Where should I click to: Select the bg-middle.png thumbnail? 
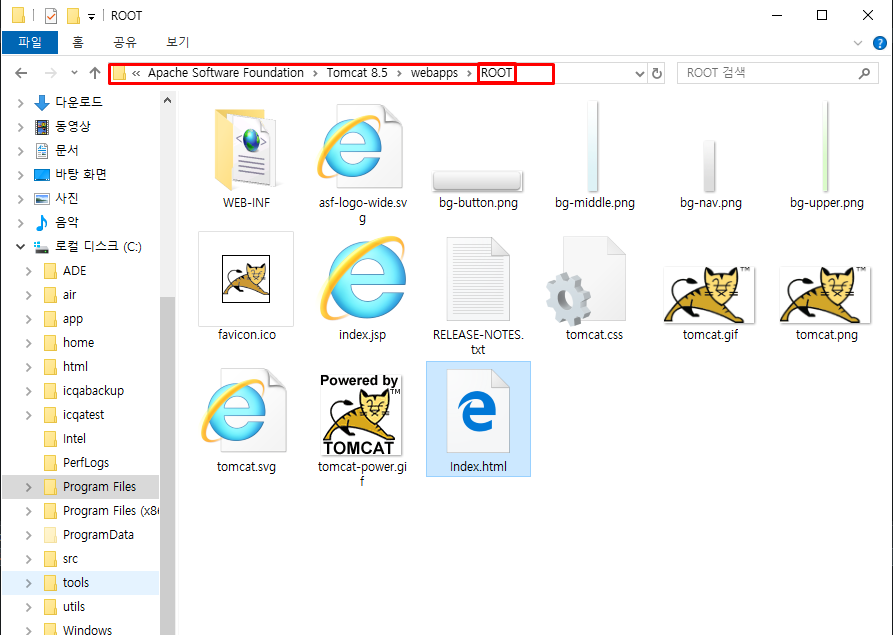coord(593,146)
